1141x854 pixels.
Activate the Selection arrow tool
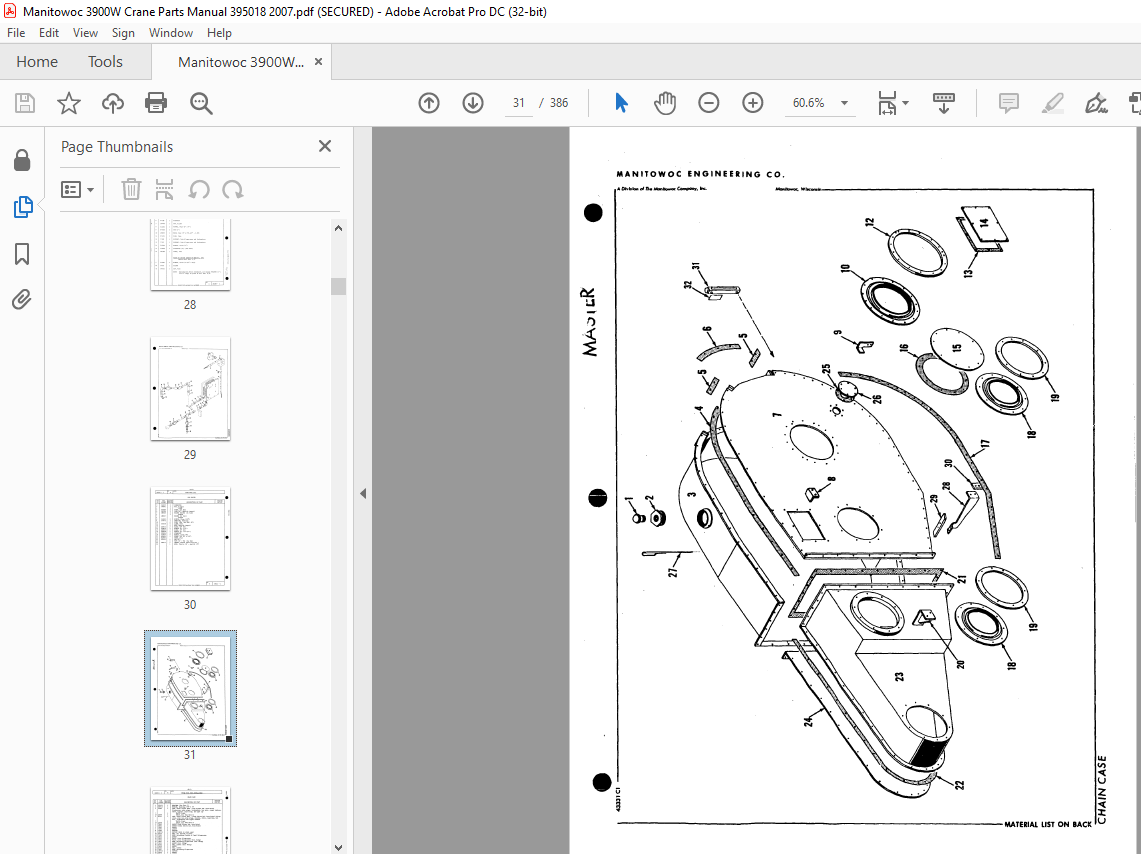pyautogui.click(x=621, y=103)
